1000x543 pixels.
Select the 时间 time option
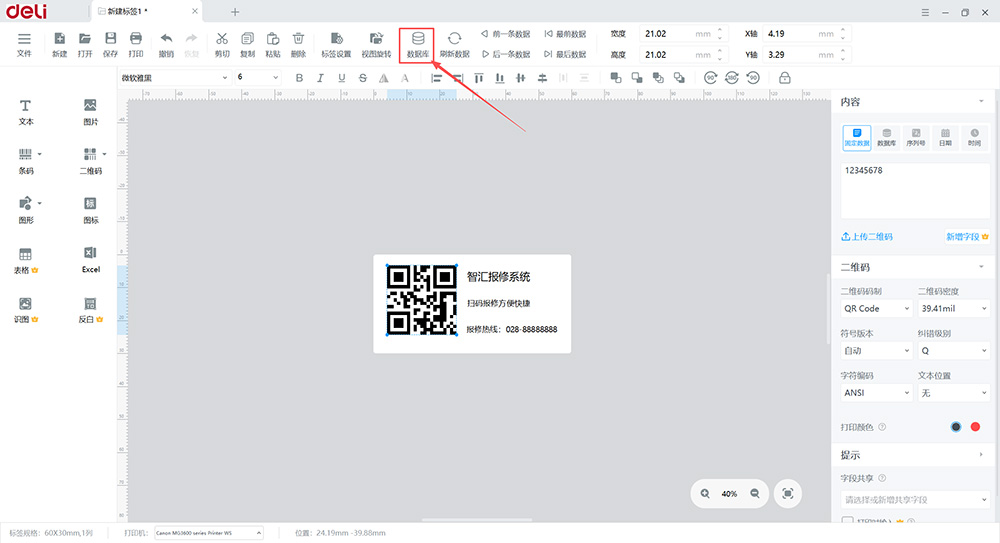click(974, 137)
